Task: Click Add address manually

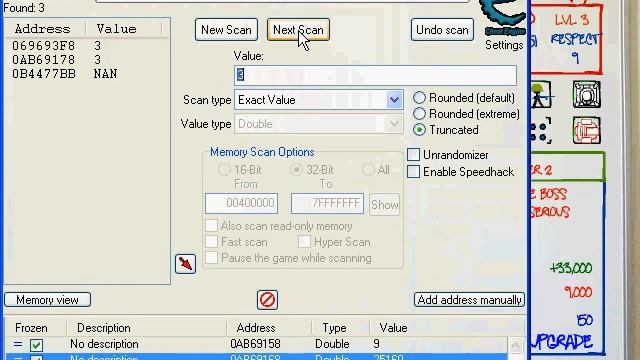Action: click(x=469, y=300)
